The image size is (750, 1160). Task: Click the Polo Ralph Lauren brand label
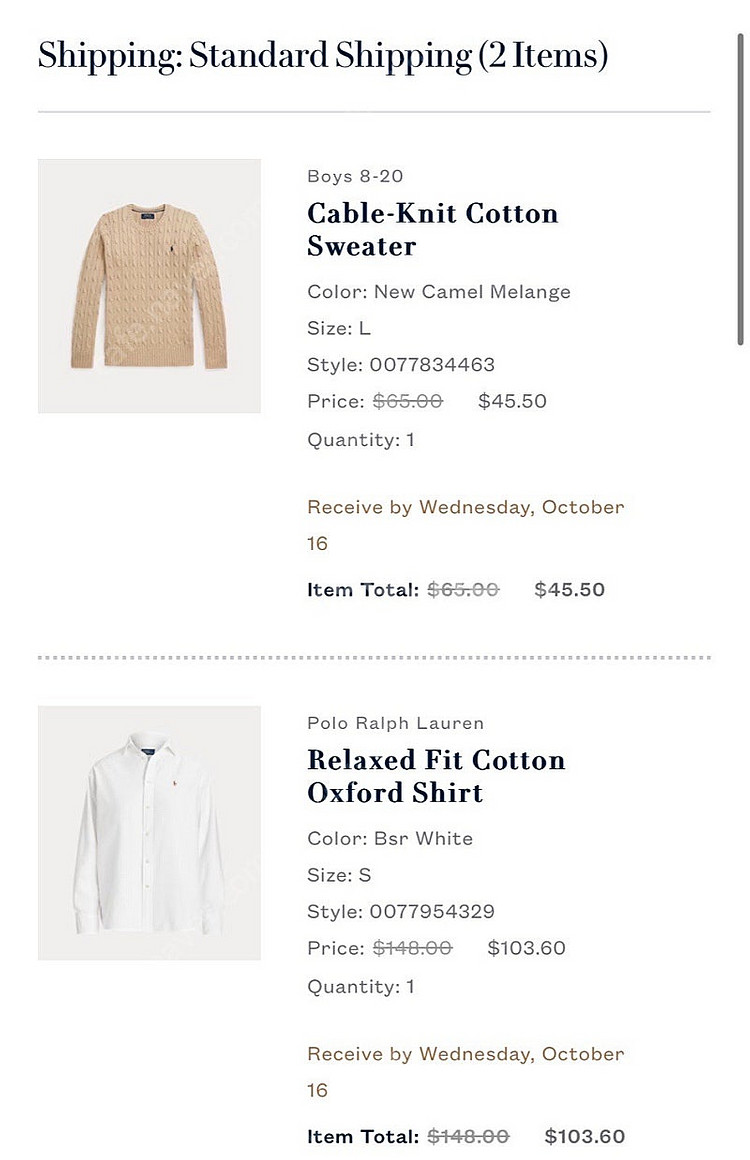click(395, 723)
